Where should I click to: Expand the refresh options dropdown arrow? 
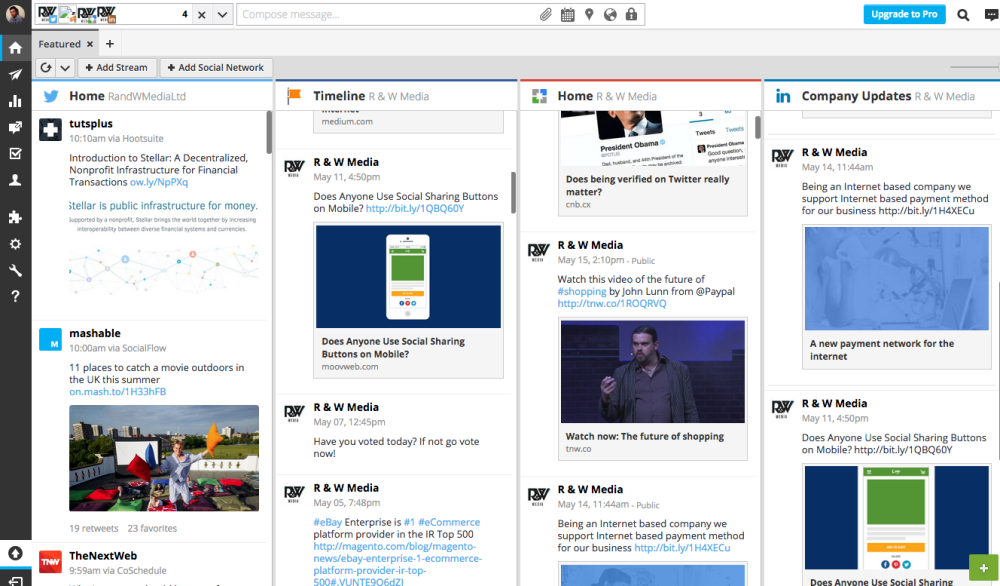(x=65, y=68)
